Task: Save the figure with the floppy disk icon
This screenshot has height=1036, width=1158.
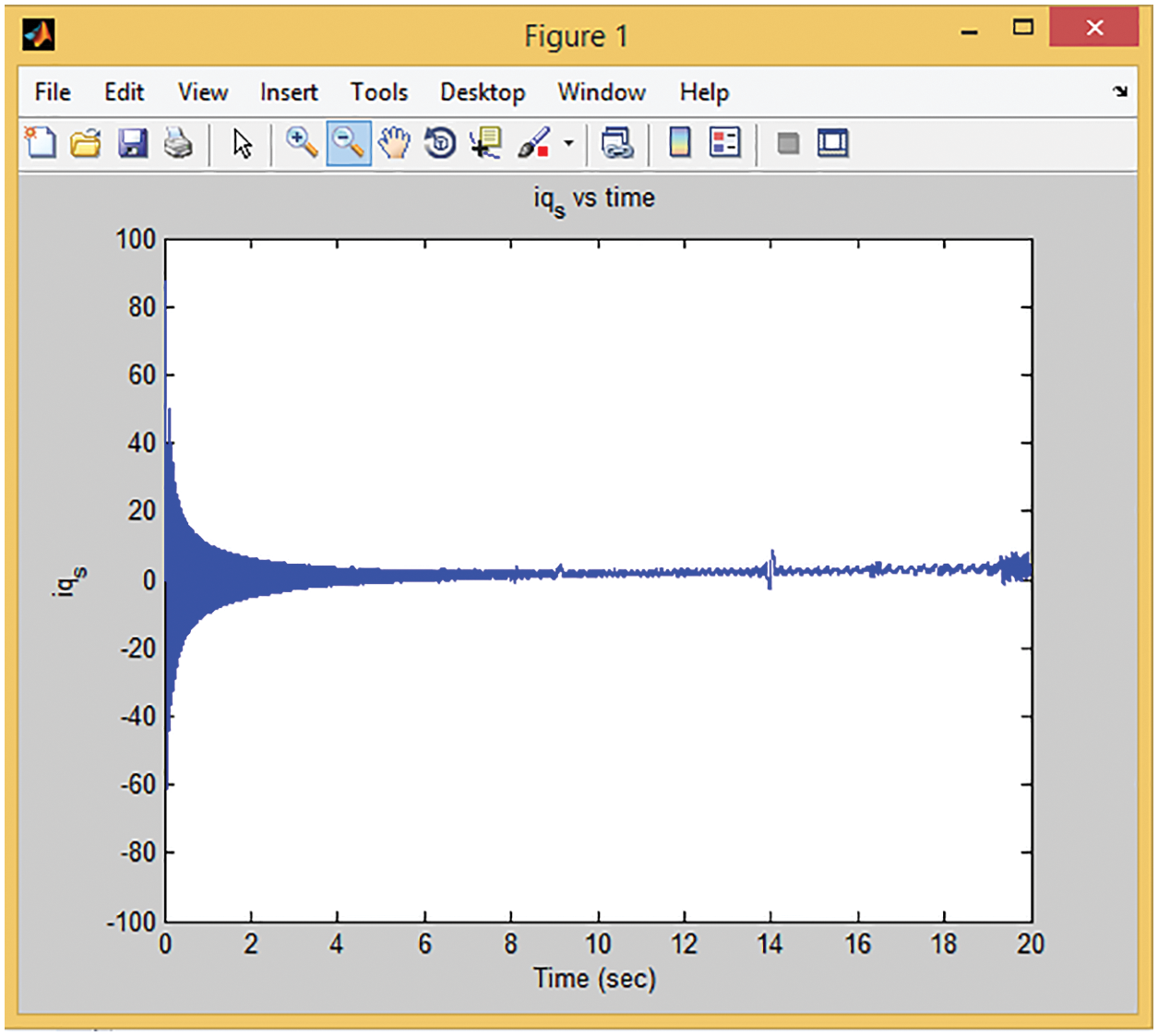Action: (x=133, y=143)
